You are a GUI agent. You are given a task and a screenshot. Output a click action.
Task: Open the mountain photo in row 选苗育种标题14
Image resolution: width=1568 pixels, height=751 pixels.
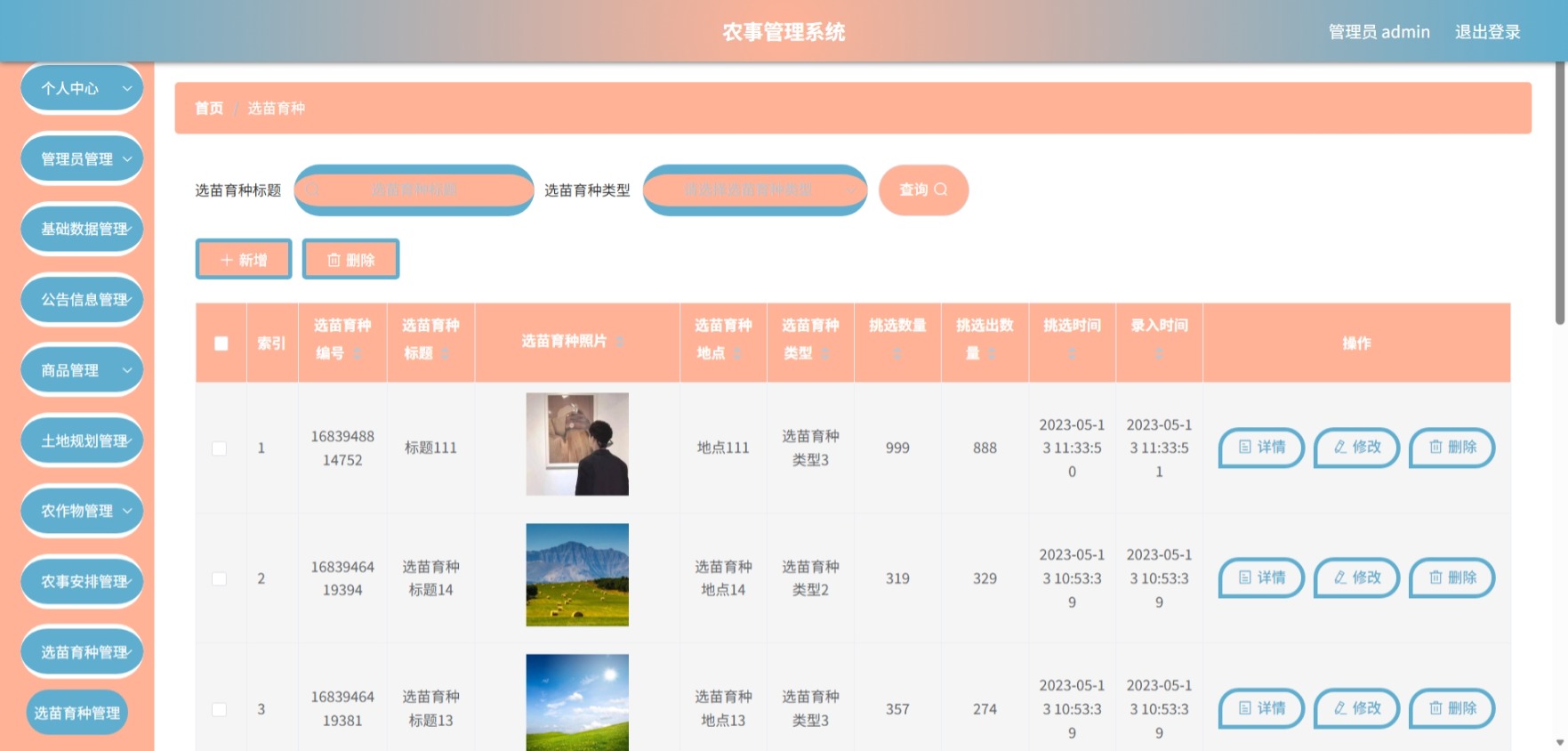point(577,575)
